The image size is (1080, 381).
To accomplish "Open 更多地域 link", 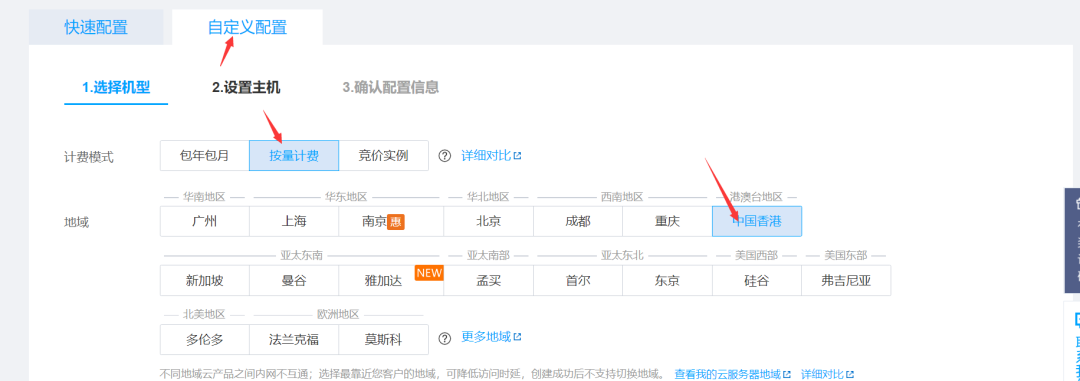I will (491, 337).
